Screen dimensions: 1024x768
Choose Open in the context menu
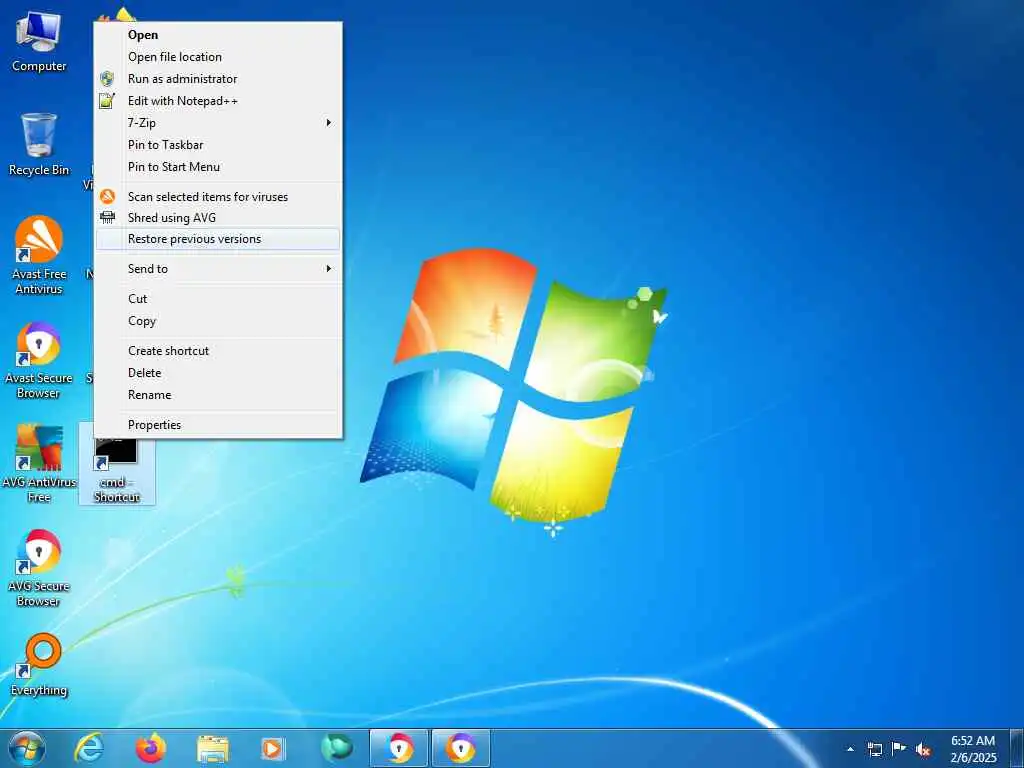218,35
